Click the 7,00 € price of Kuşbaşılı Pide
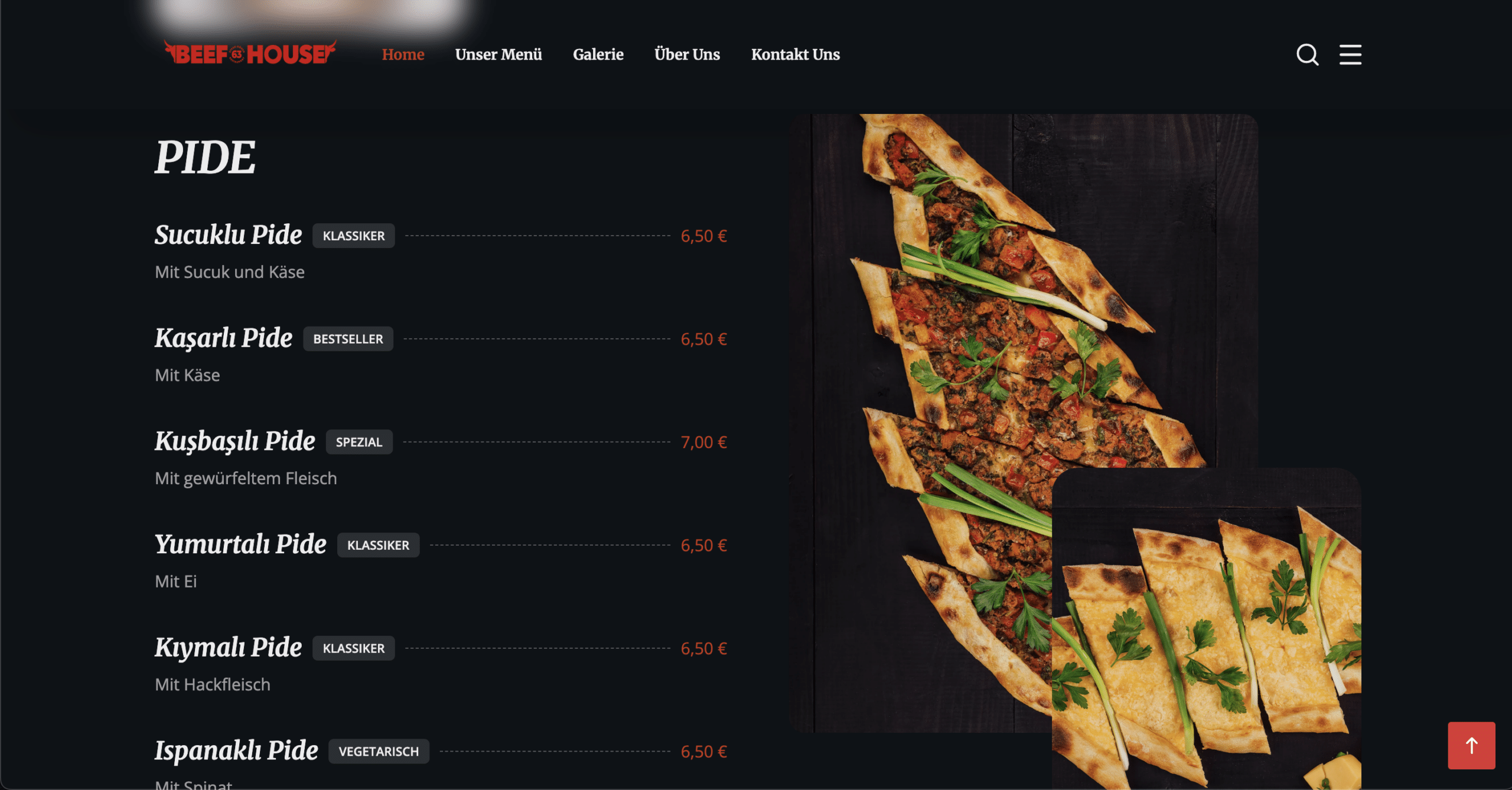This screenshot has height=790, width=1512. [x=703, y=442]
